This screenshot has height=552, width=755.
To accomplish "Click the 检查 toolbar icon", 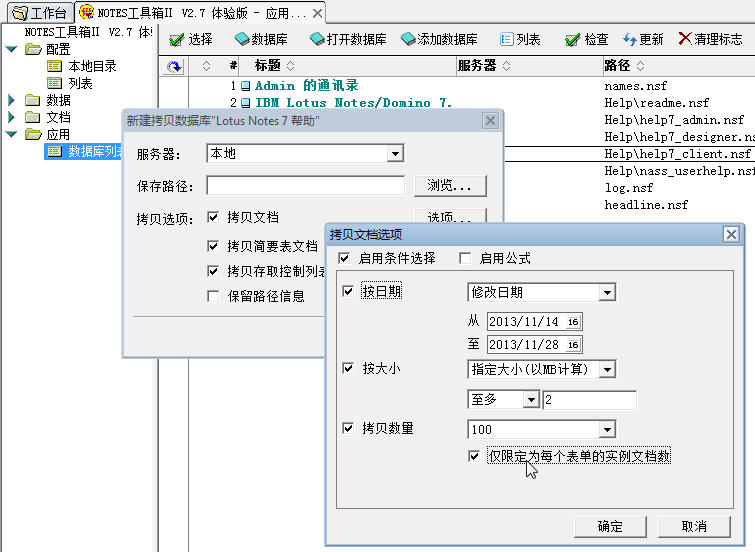I will pos(572,40).
